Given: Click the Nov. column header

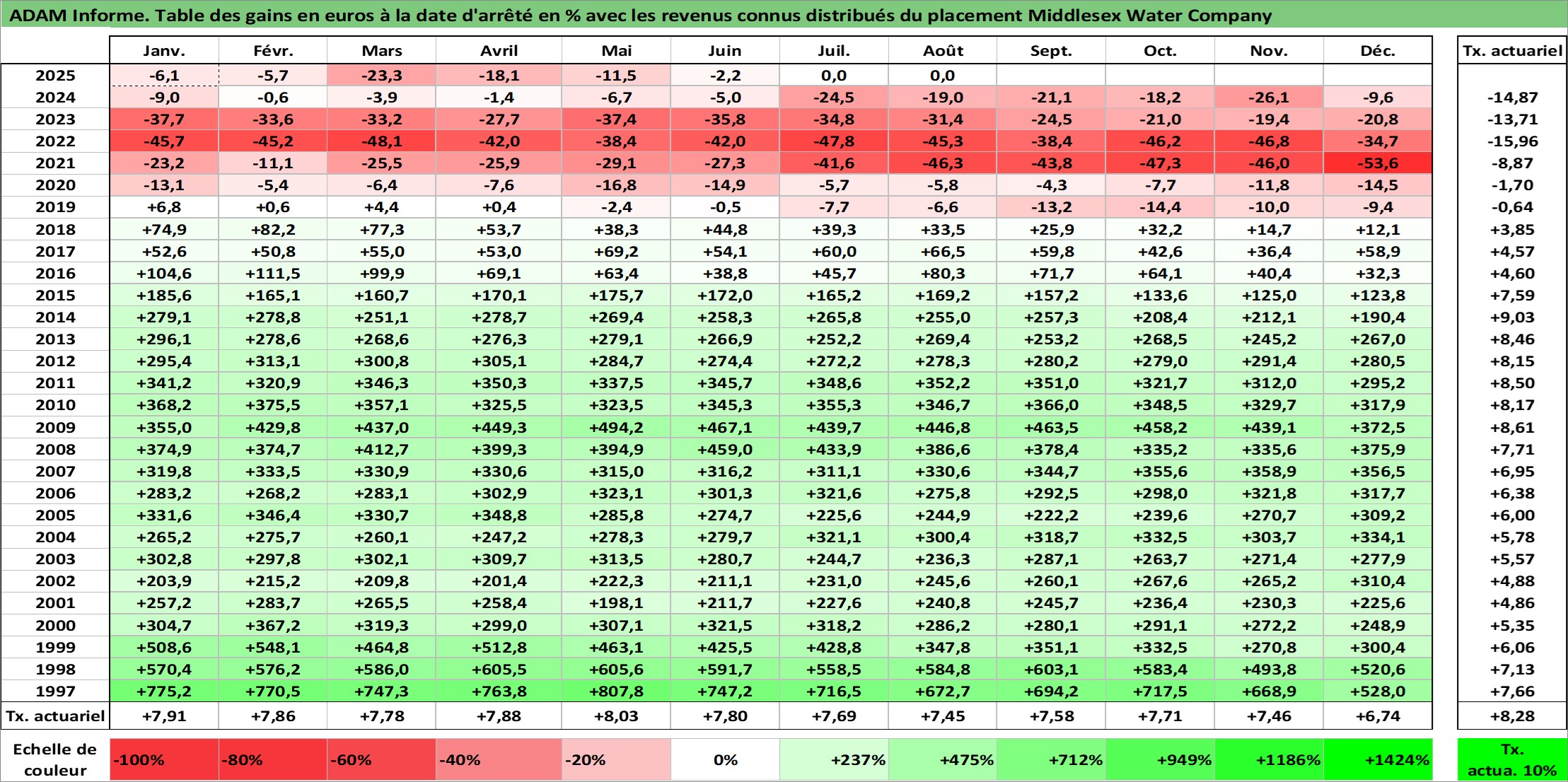Looking at the screenshot, I should (x=1269, y=51).
